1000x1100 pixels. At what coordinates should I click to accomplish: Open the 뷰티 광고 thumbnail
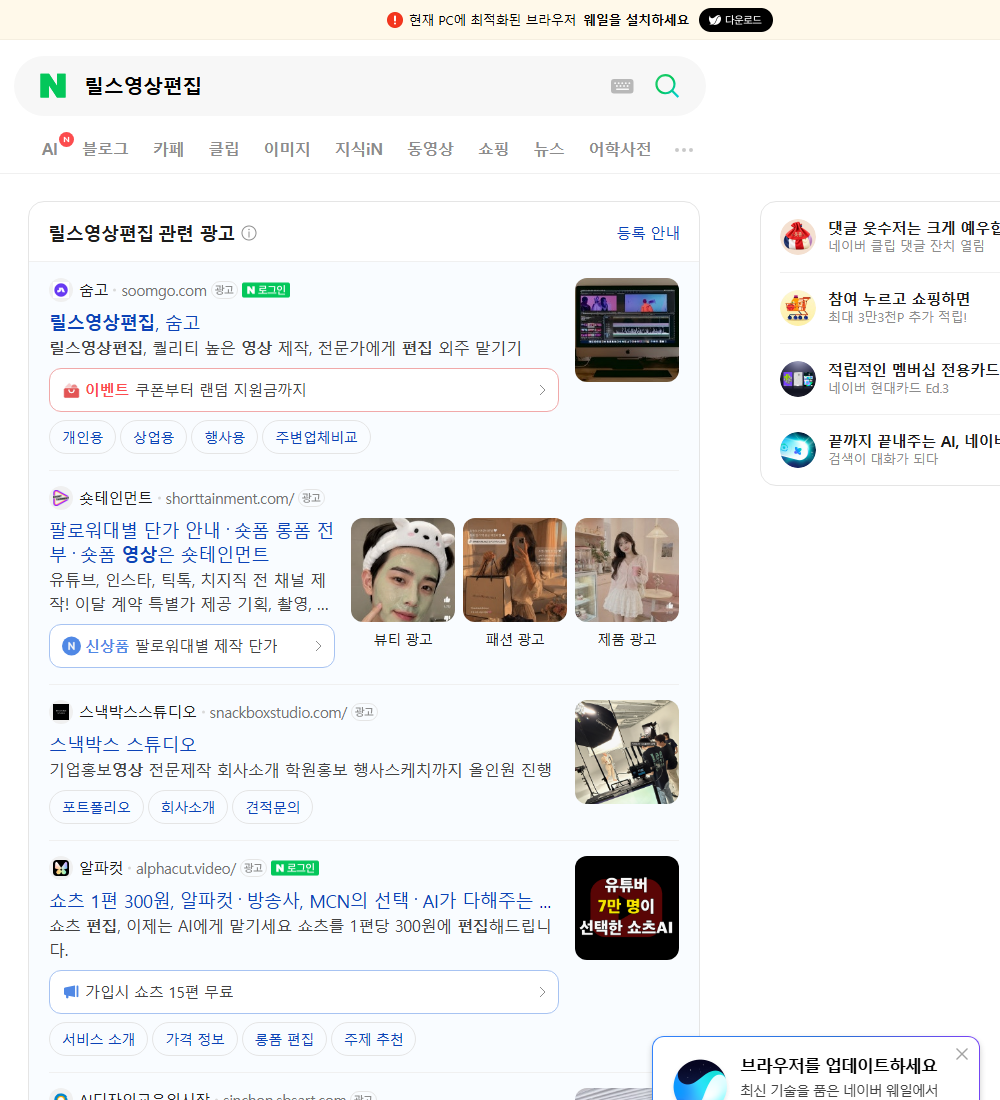pos(403,570)
